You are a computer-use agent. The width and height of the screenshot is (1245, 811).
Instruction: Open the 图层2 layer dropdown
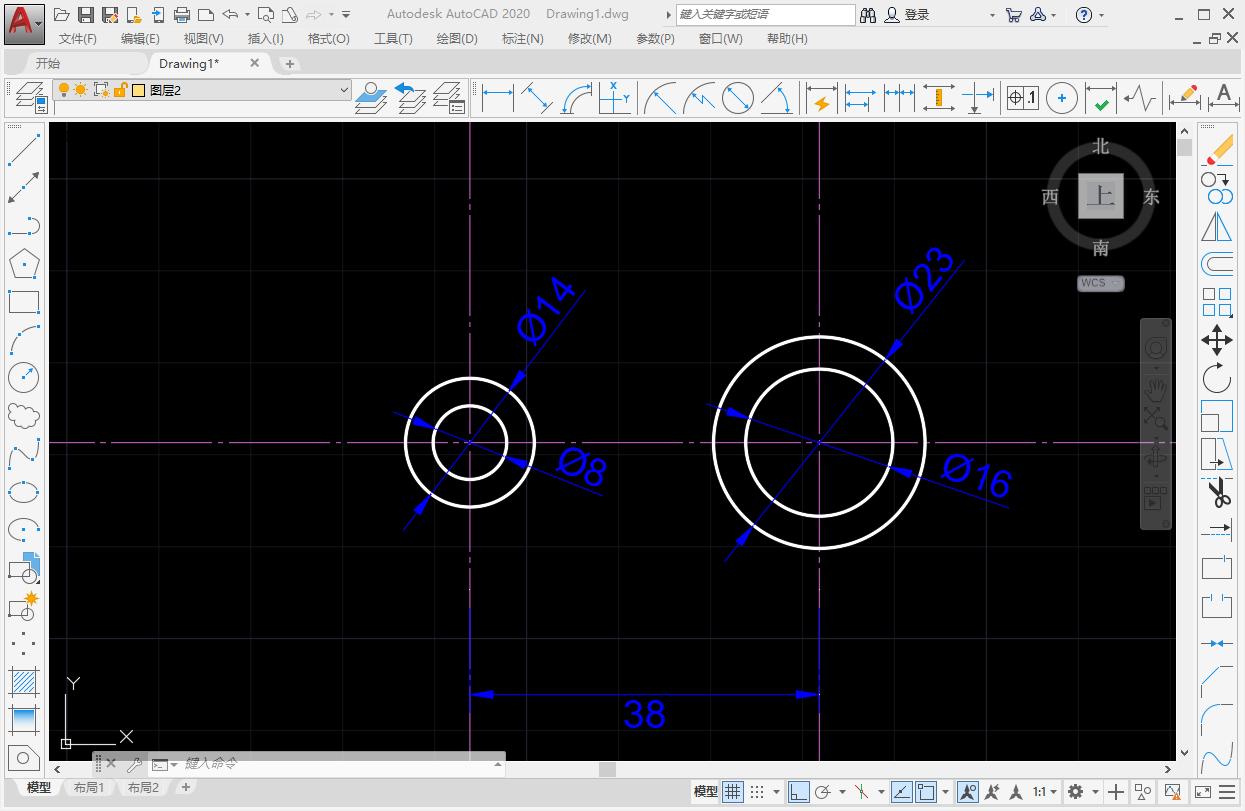tap(344, 90)
